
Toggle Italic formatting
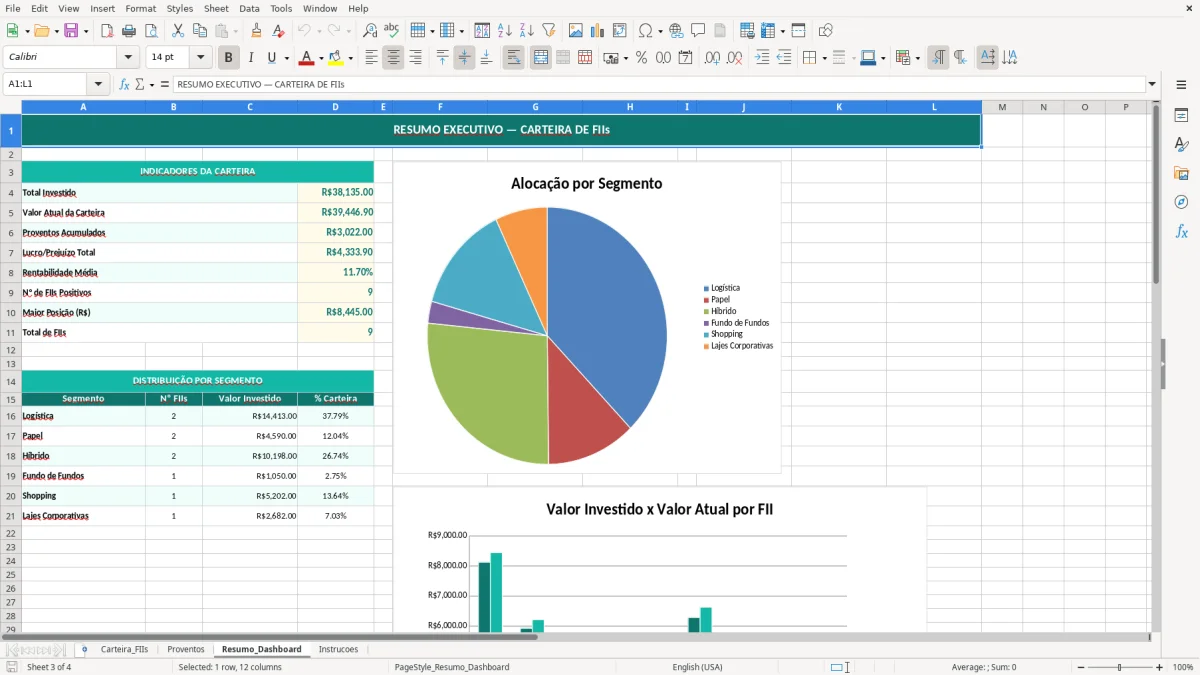(x=250, y=58)
